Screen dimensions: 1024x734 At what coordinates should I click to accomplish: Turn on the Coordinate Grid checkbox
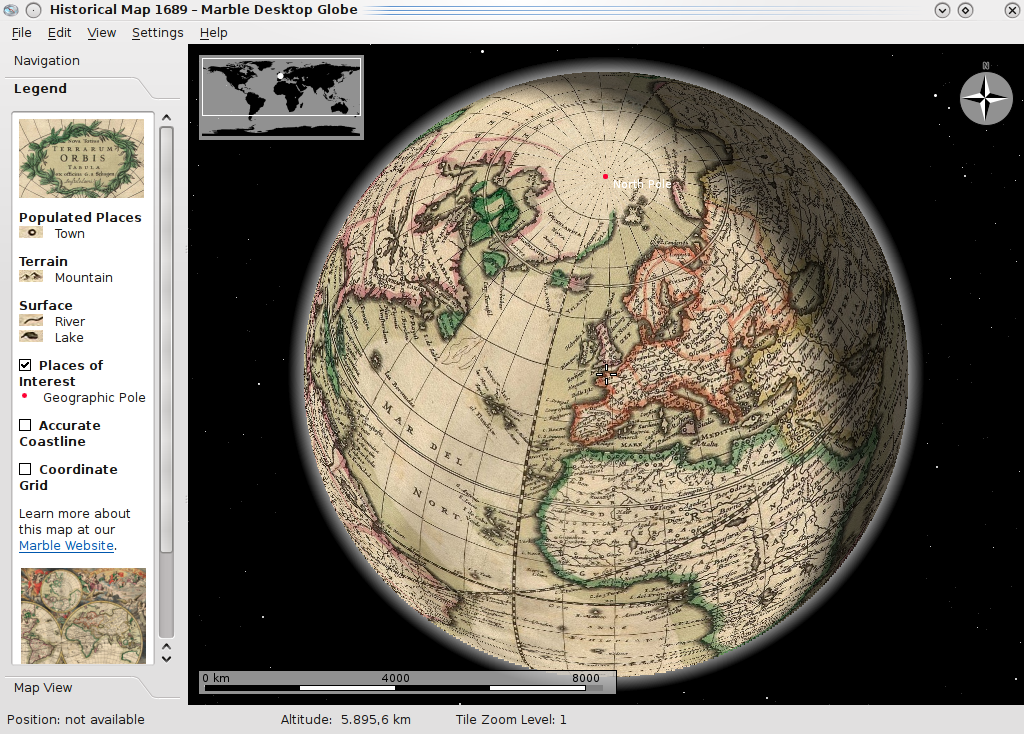tap(26, 469)
